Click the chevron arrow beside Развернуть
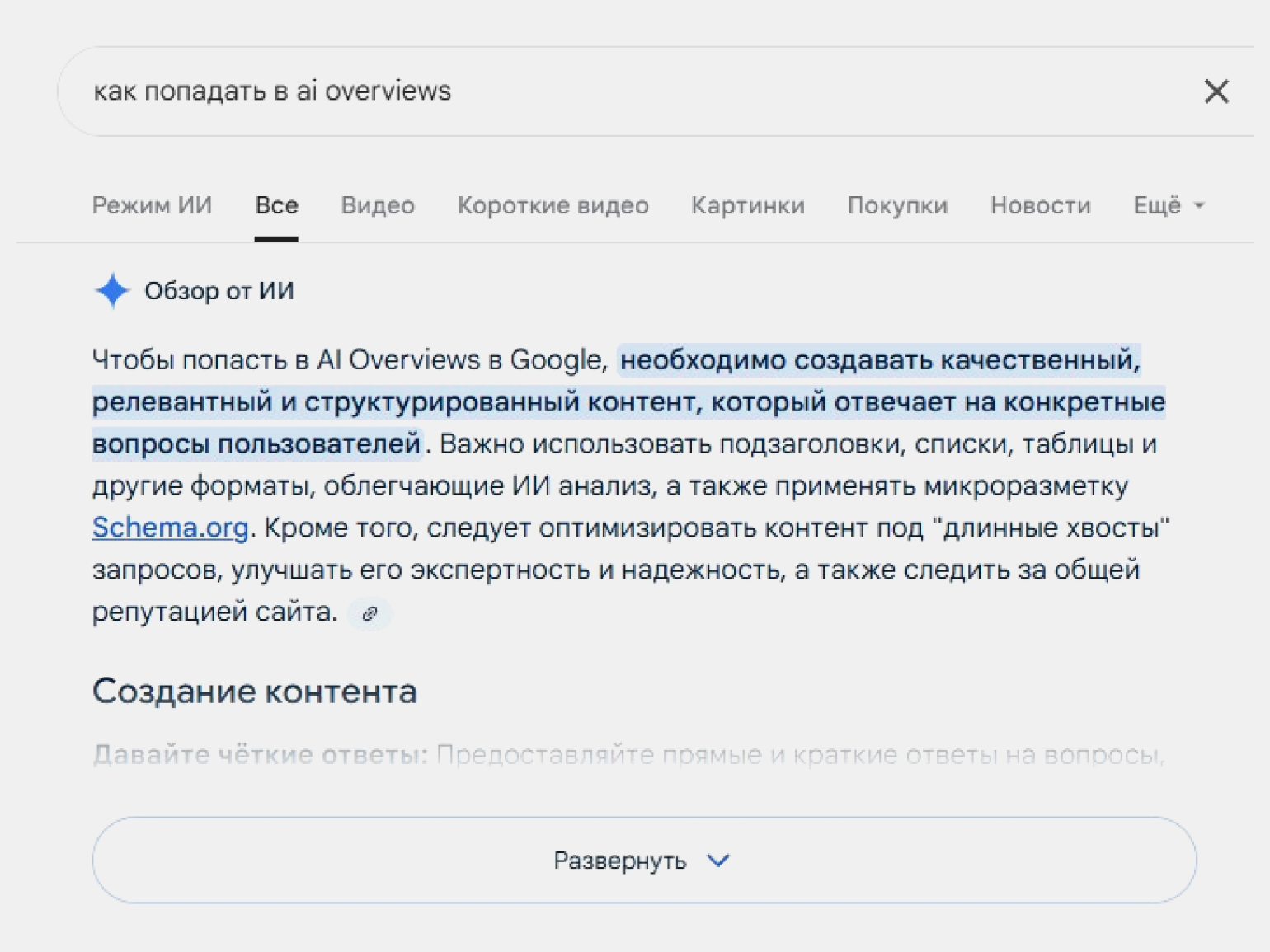 pyautogui.click(x=718, y=861)
